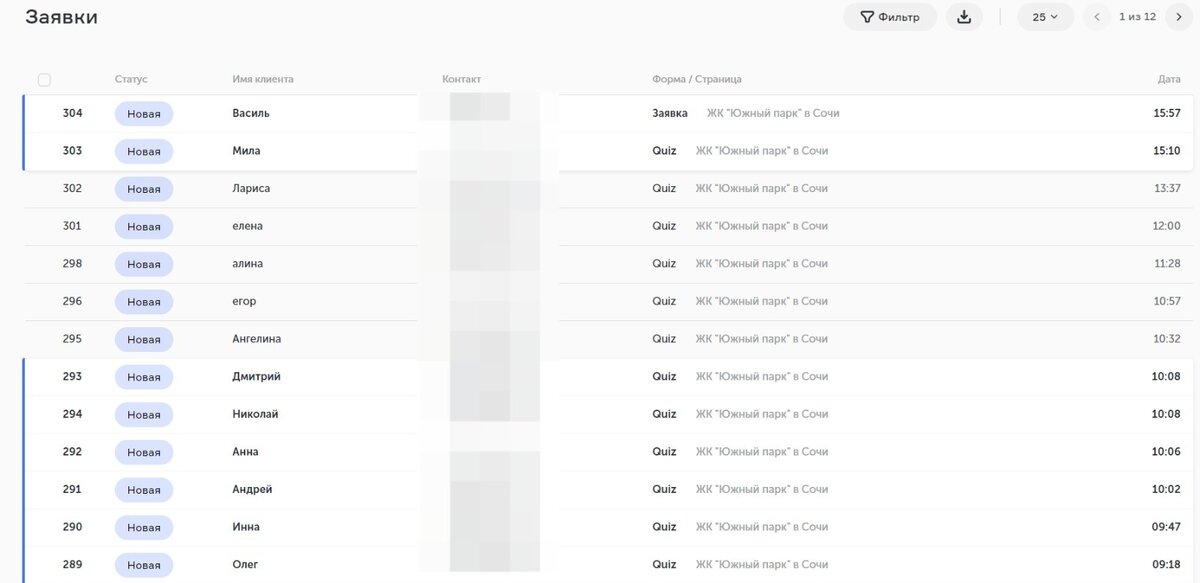Click Новая status badge for Лариса

[144, 189]
